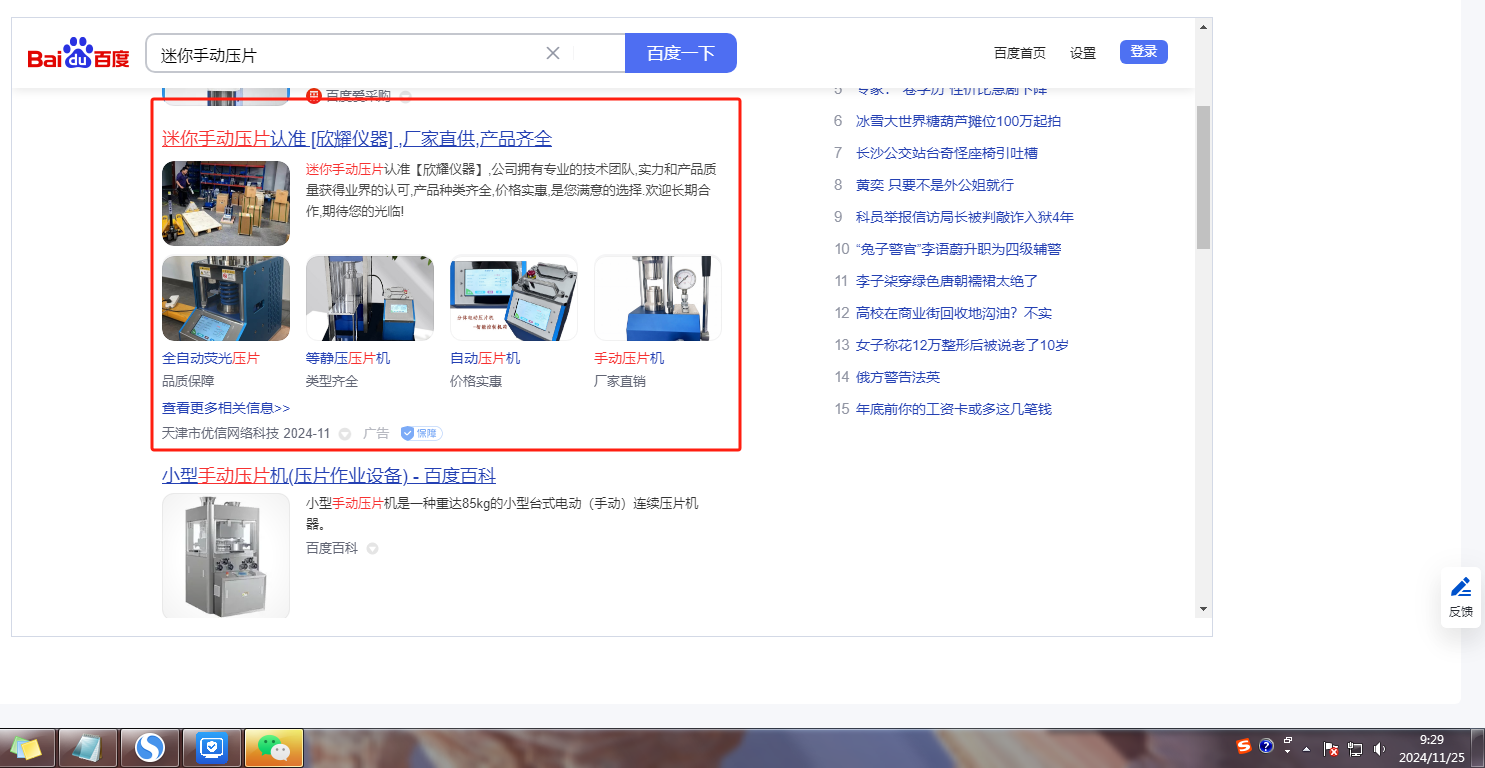The image size is (1485, 768).
Task: Open the 全自动荧光压片 product image
Action: coord(226,298)
